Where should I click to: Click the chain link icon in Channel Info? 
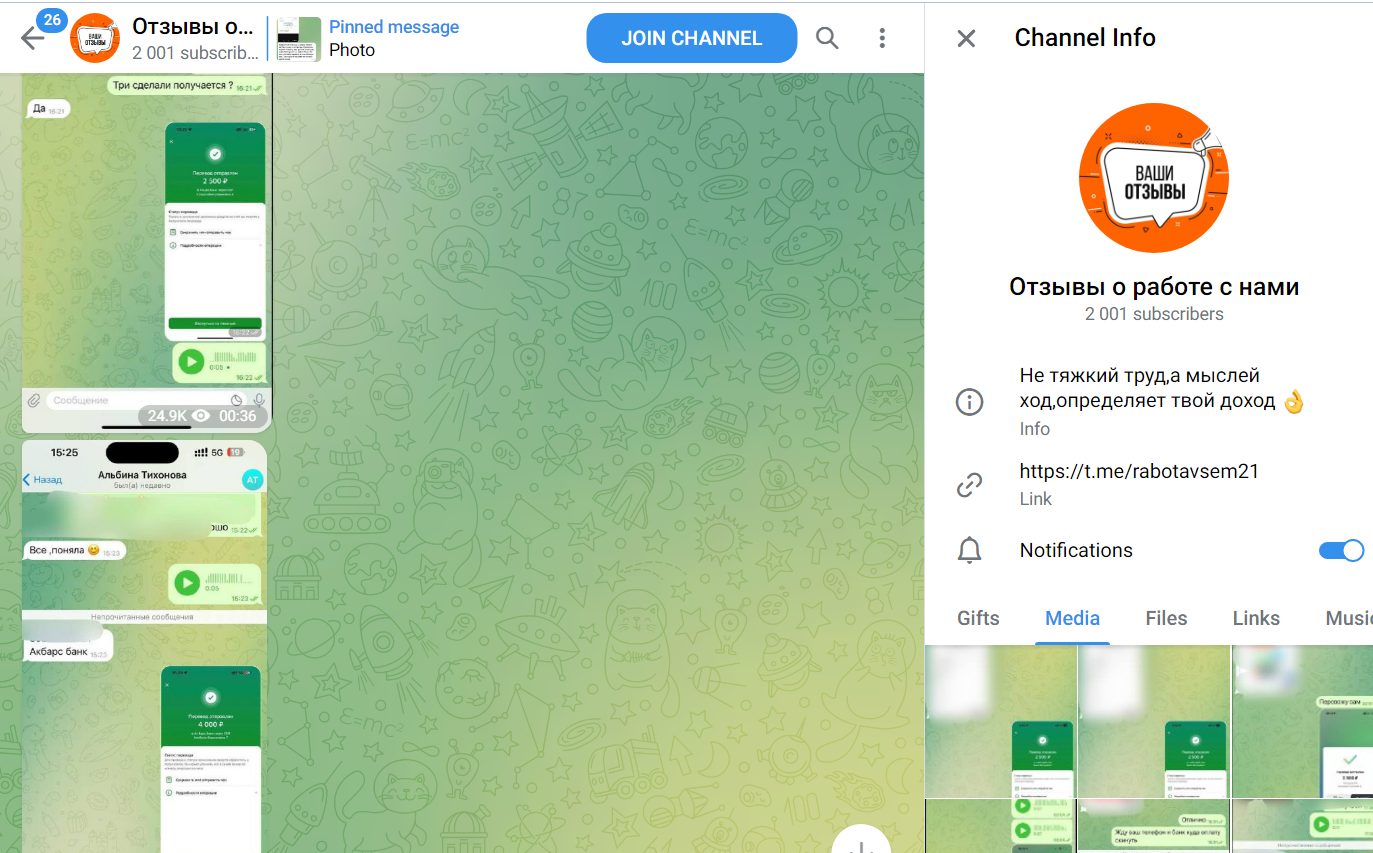point(969,485)
